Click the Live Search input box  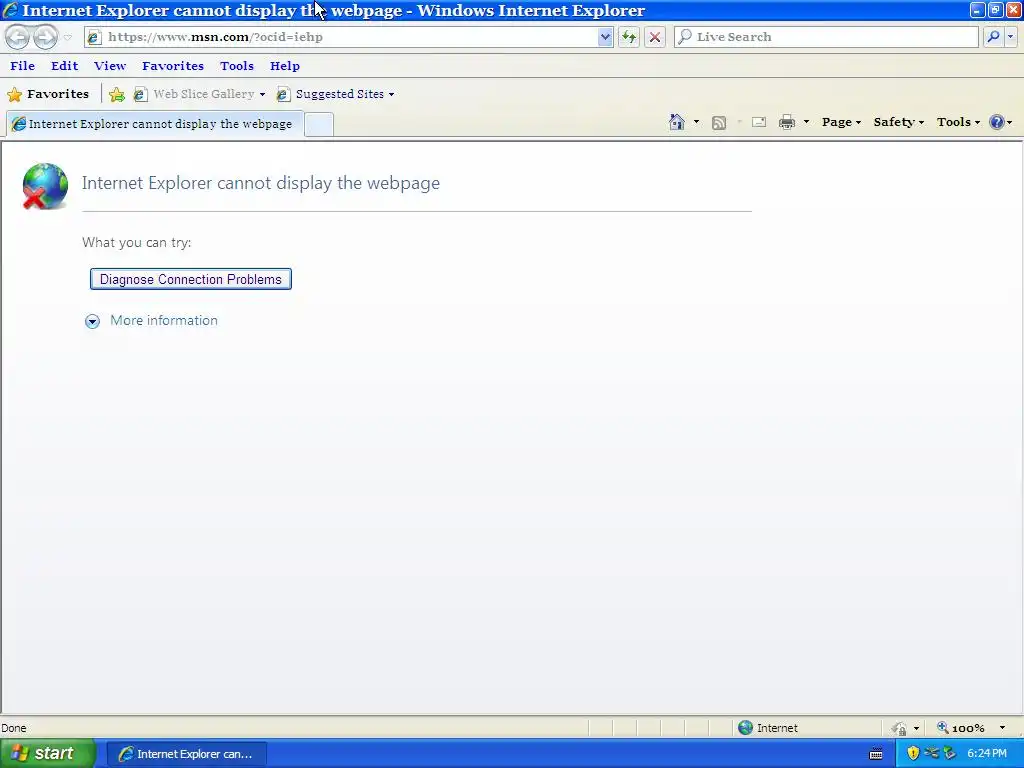click(826, 37)
